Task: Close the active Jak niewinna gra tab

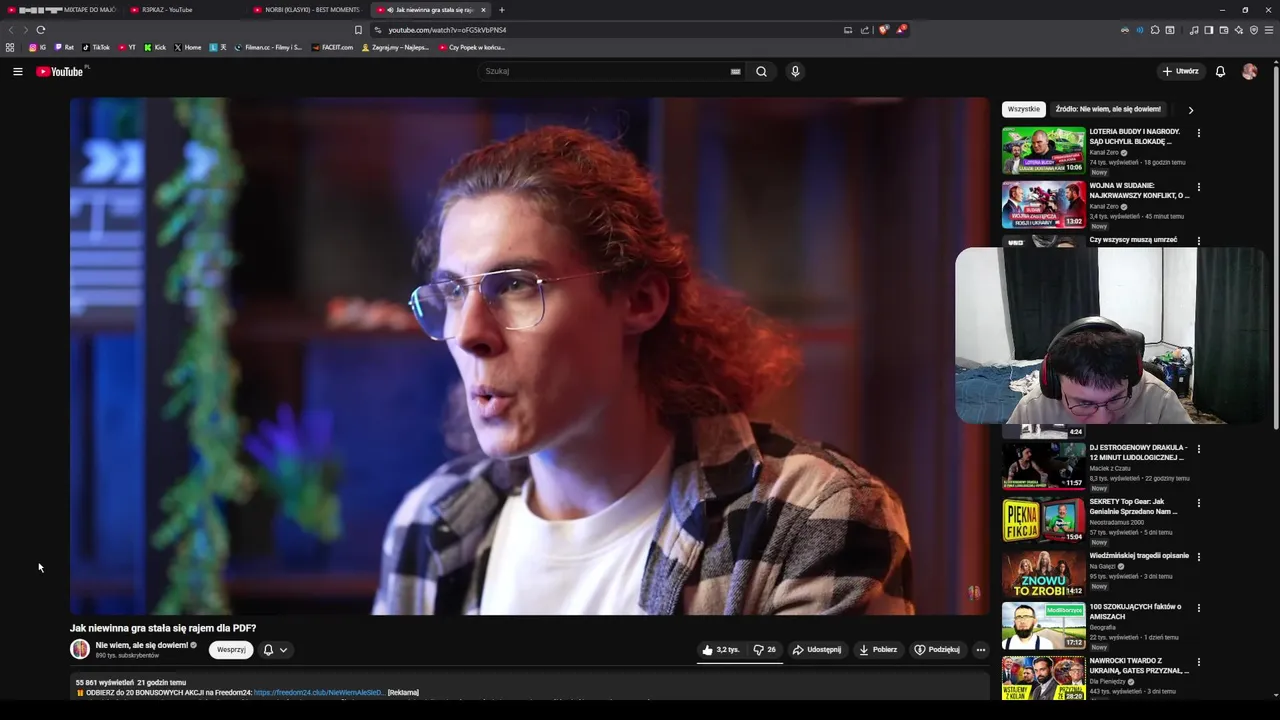Action: click(483, 10)
